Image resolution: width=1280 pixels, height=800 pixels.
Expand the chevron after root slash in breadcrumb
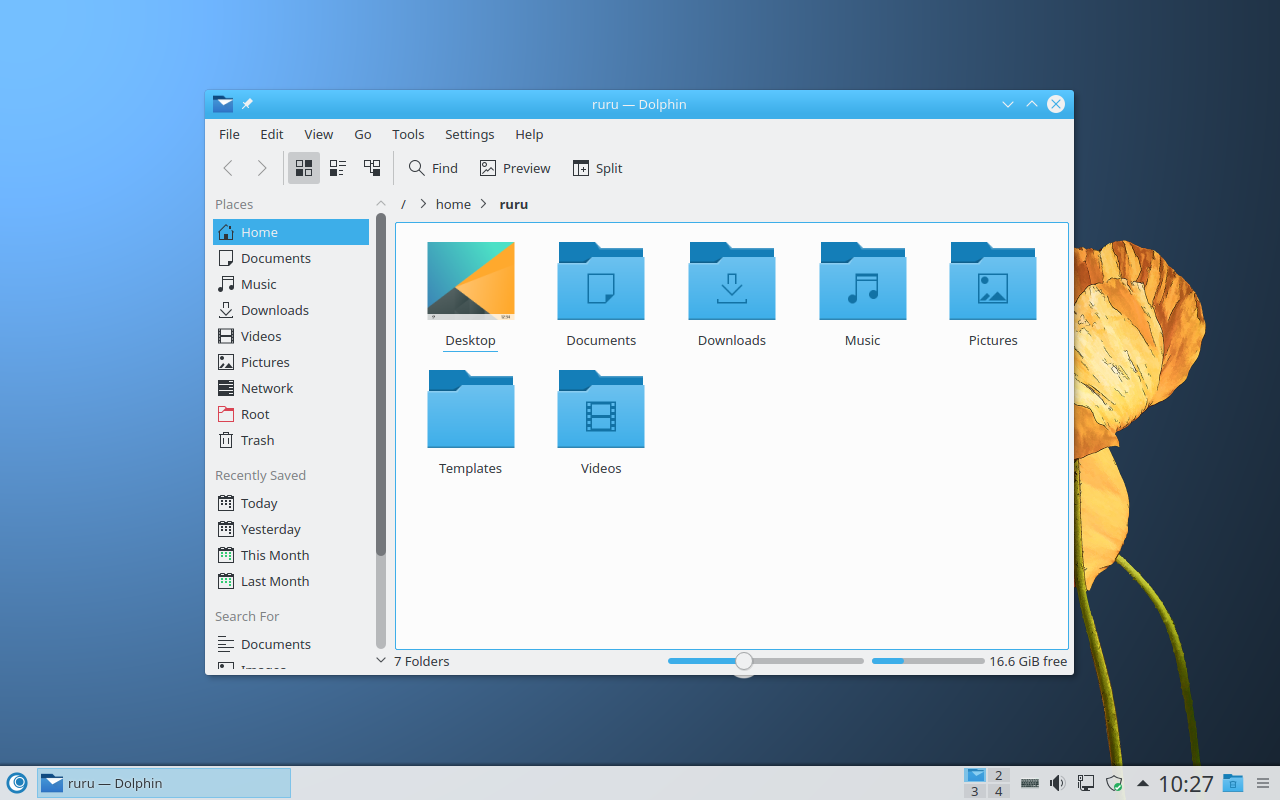424,204
